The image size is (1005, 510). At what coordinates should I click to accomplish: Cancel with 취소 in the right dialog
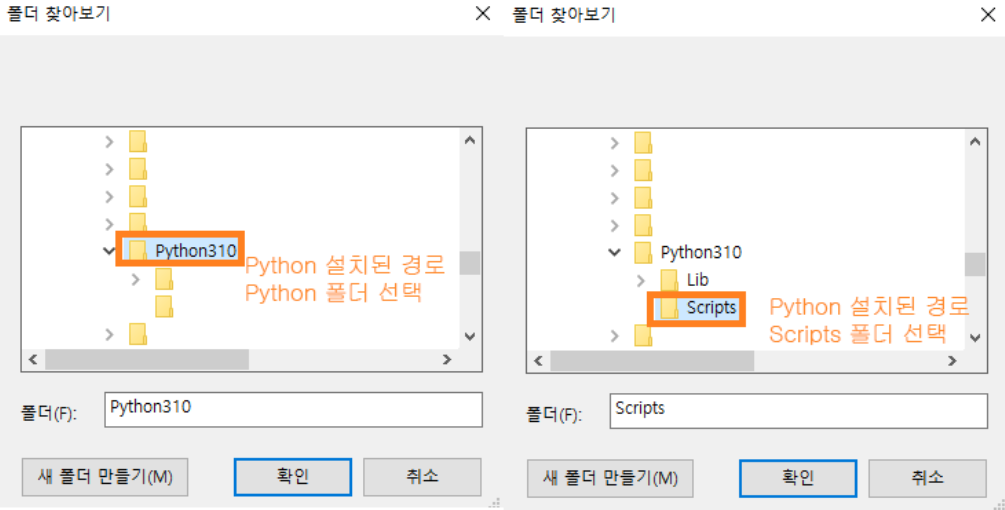(927, 478)
